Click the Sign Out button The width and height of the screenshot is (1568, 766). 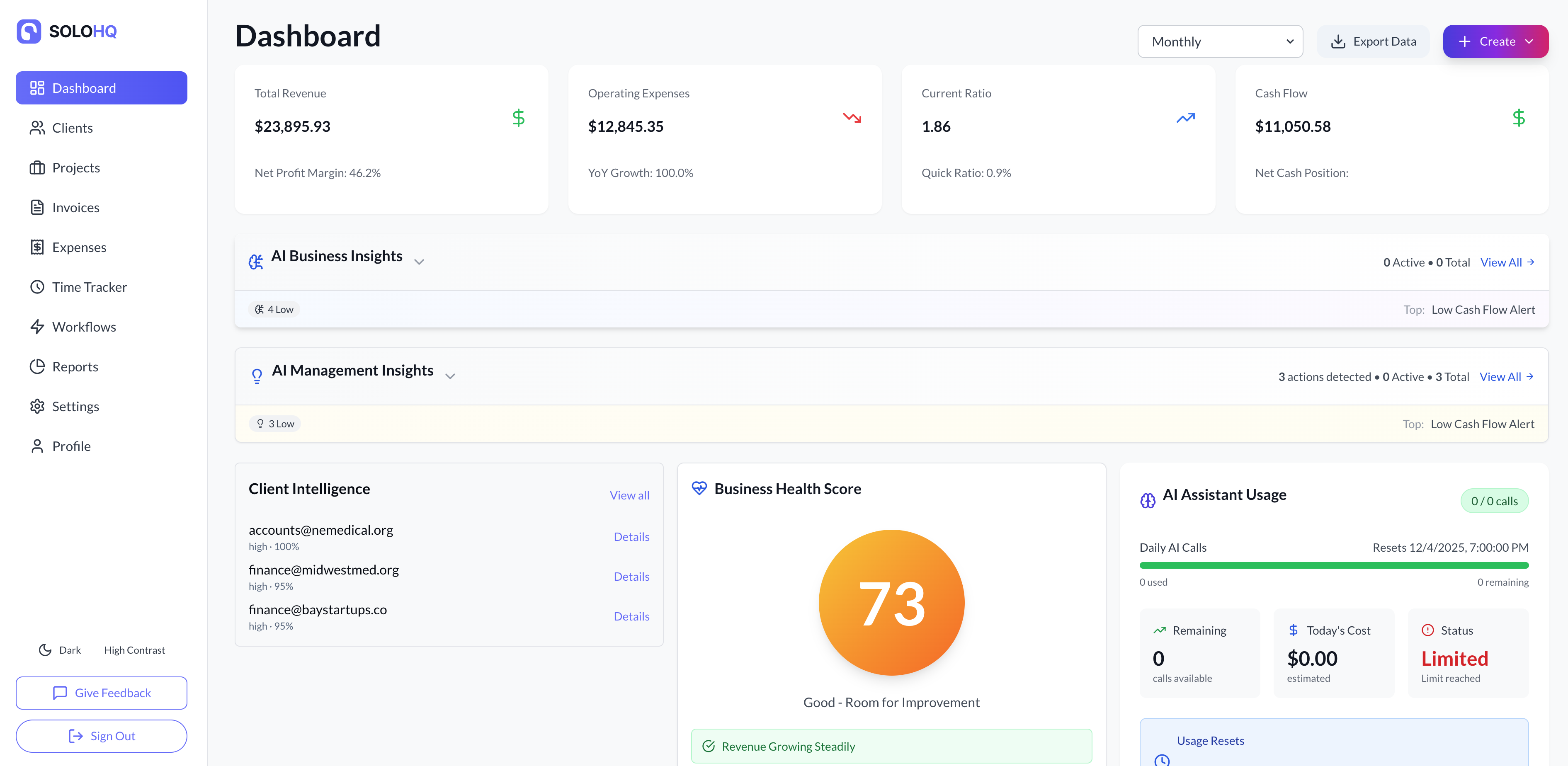coord(102,736)
